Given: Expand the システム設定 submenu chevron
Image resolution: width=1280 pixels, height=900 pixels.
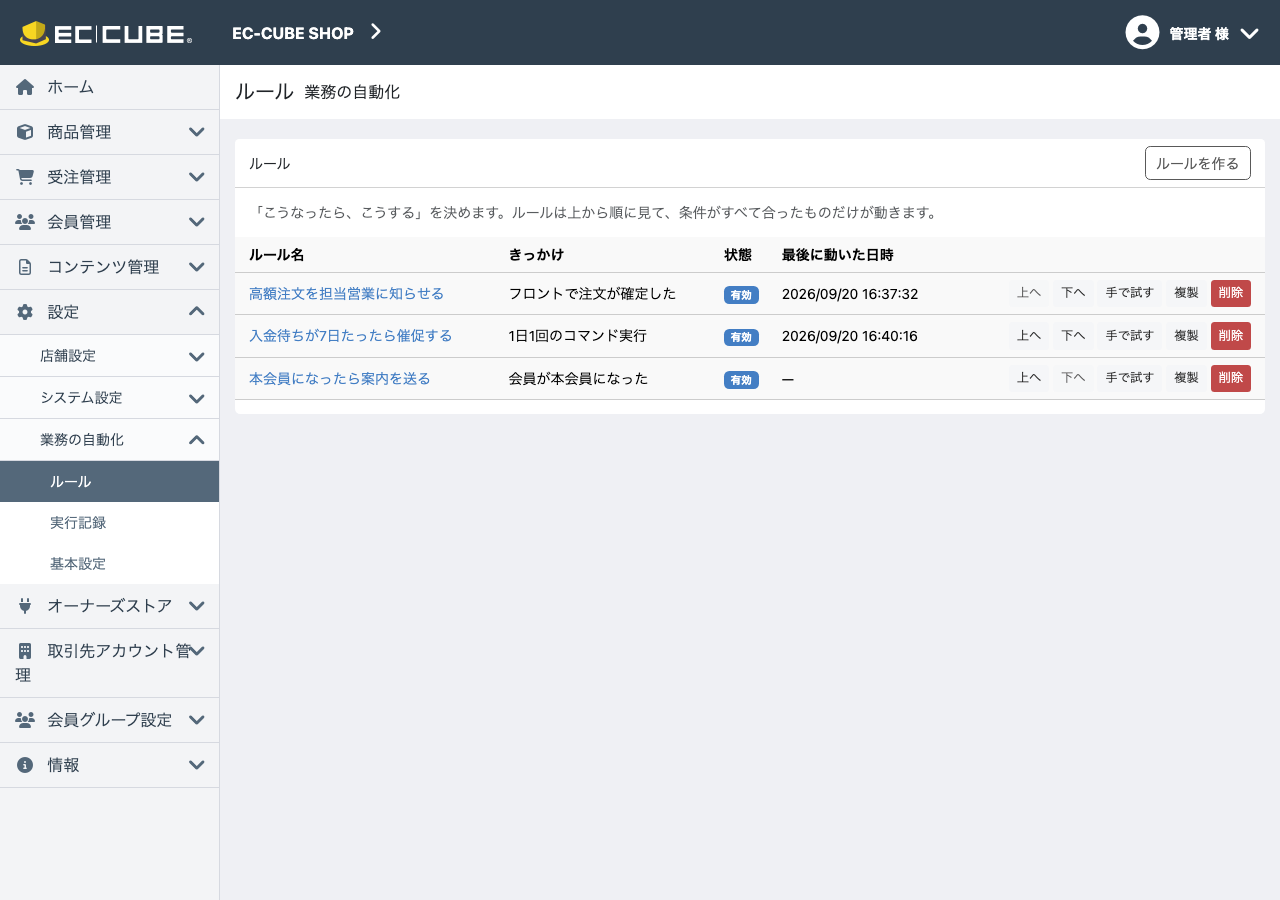Looking at the screenshot, I should [x=197, y=398].
